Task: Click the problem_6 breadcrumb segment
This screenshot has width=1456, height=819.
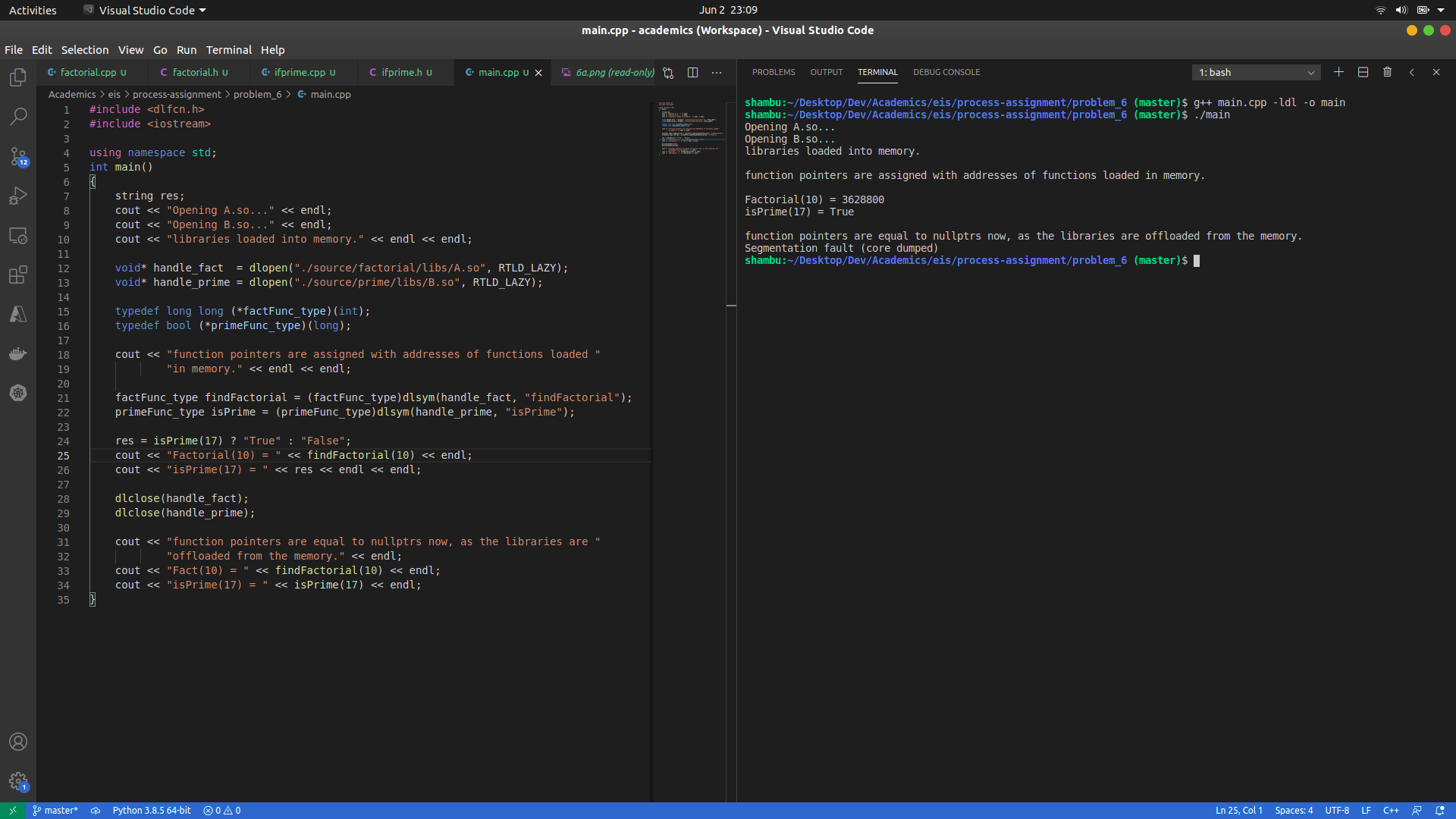Action: pyautogui.click(x=257, y=95)
